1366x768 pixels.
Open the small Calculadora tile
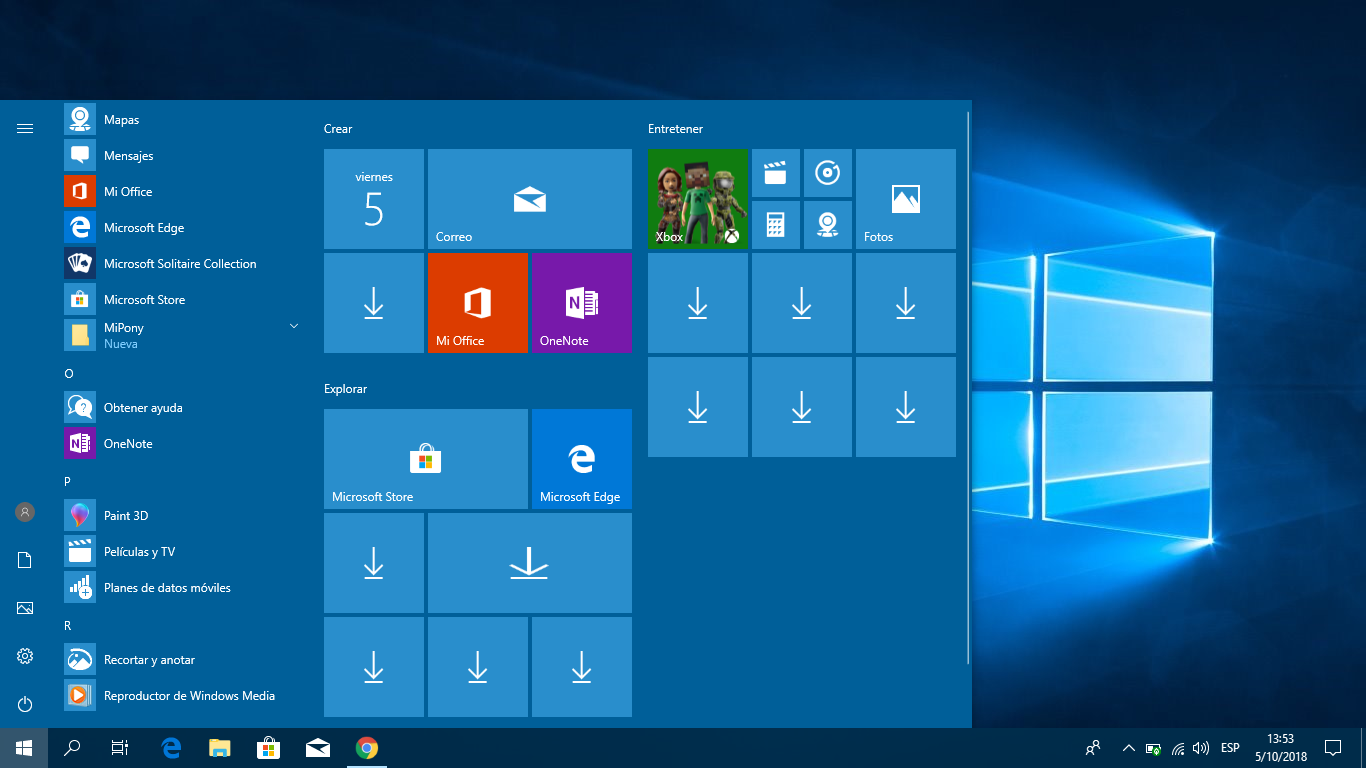[776, 225]
